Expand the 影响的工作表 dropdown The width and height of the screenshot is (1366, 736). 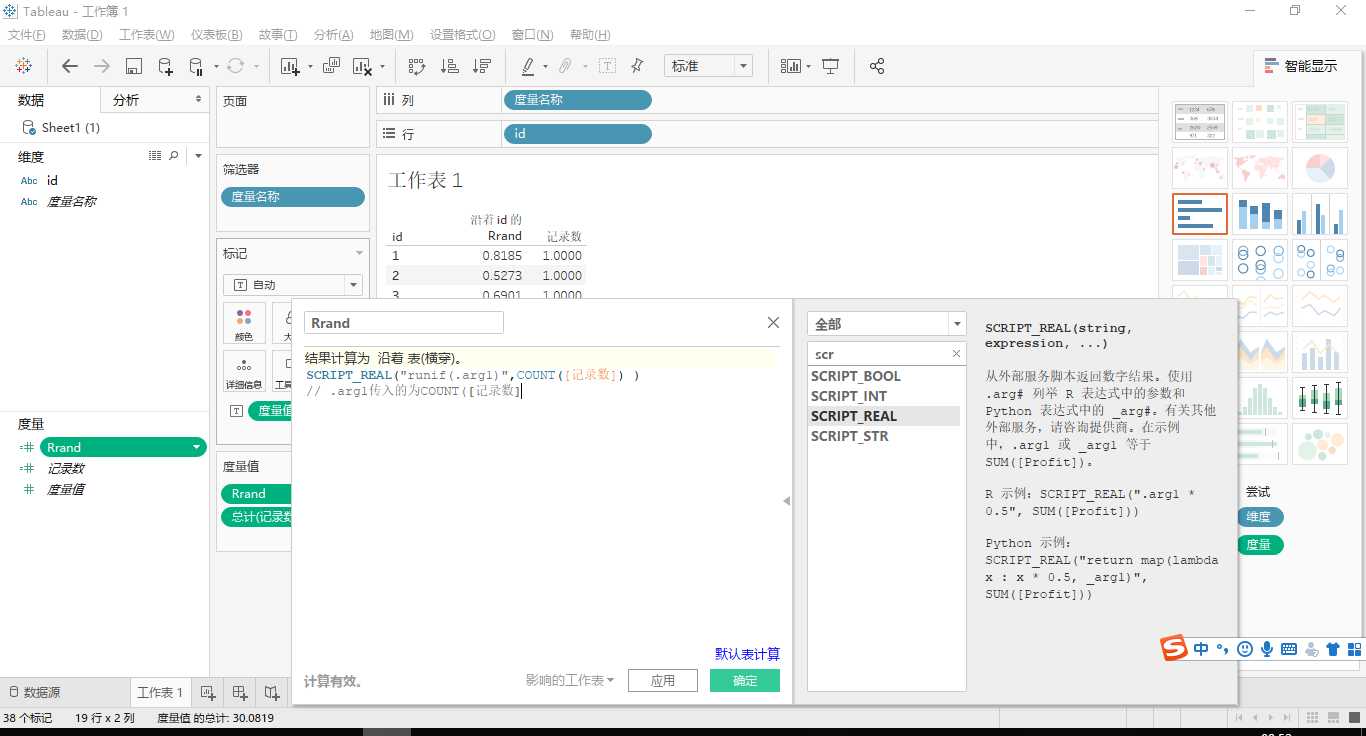coord(570,680)
